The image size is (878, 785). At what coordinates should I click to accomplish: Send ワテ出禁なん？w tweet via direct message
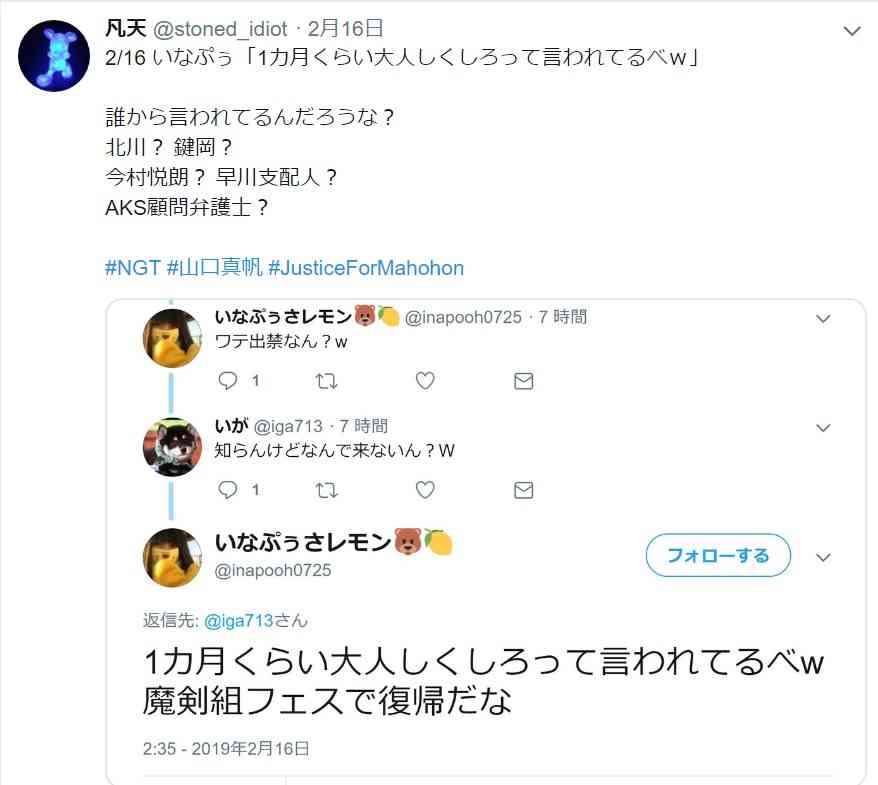(524, 381)
